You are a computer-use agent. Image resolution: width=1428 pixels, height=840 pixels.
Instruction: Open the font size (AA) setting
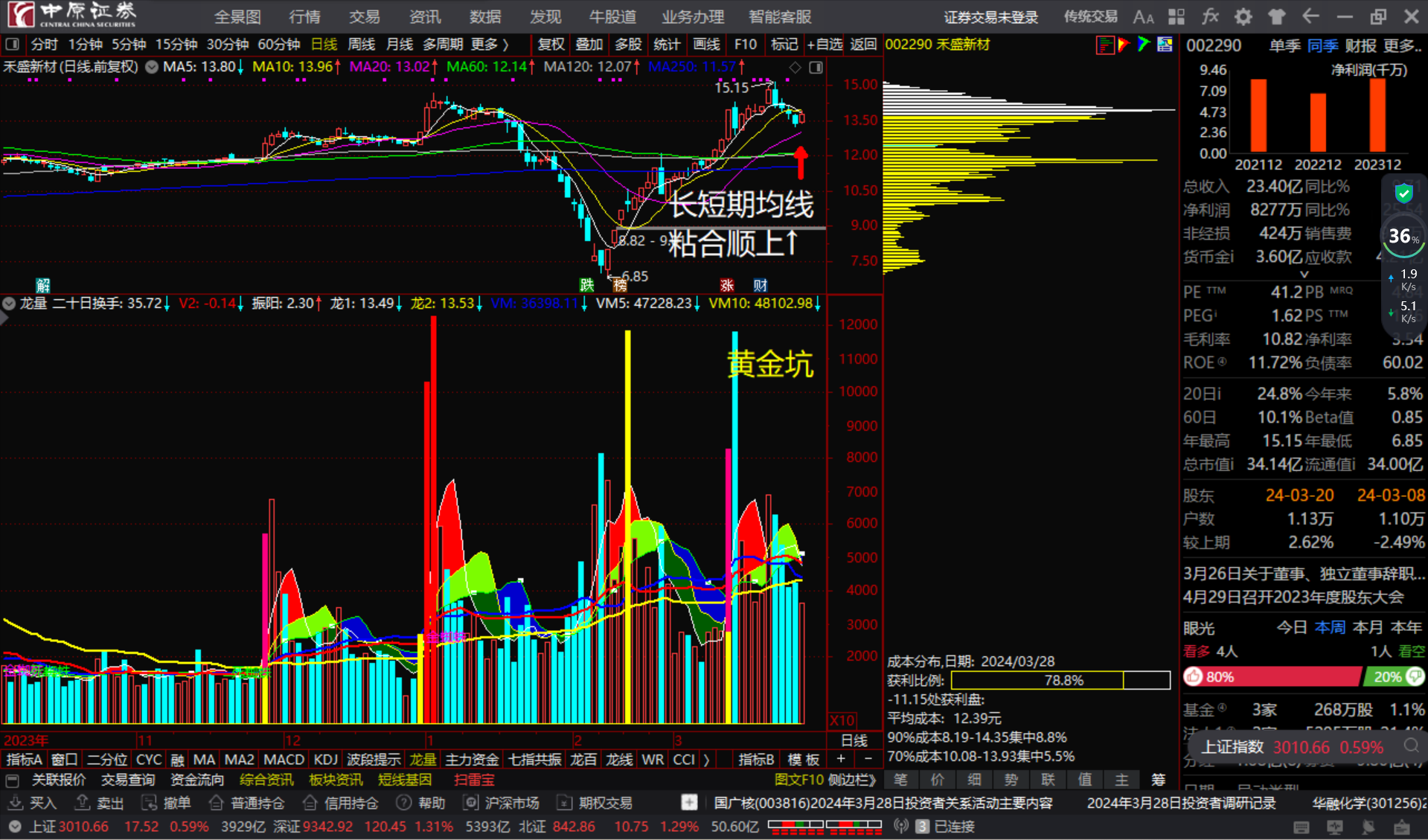click(x=1143, y=17)
